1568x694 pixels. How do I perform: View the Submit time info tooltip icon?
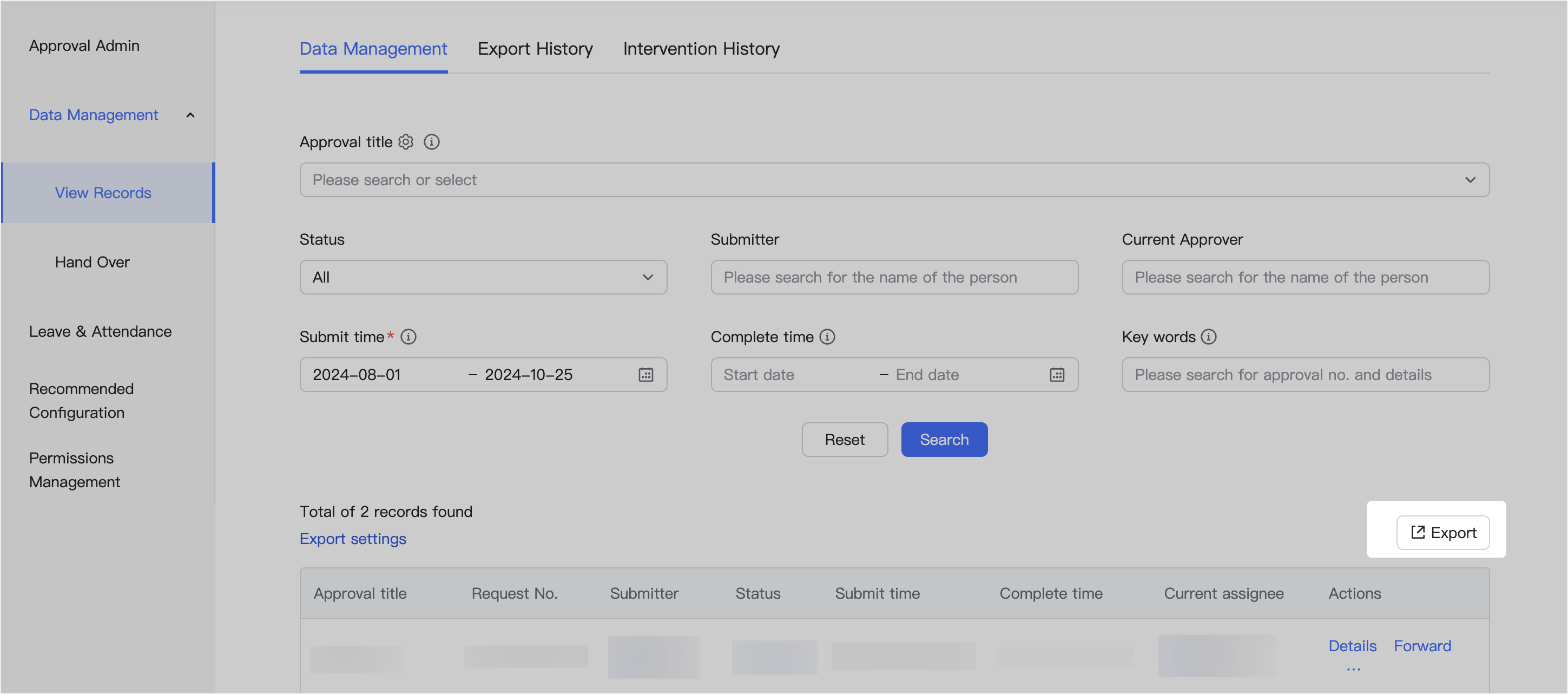pos(409,337)
